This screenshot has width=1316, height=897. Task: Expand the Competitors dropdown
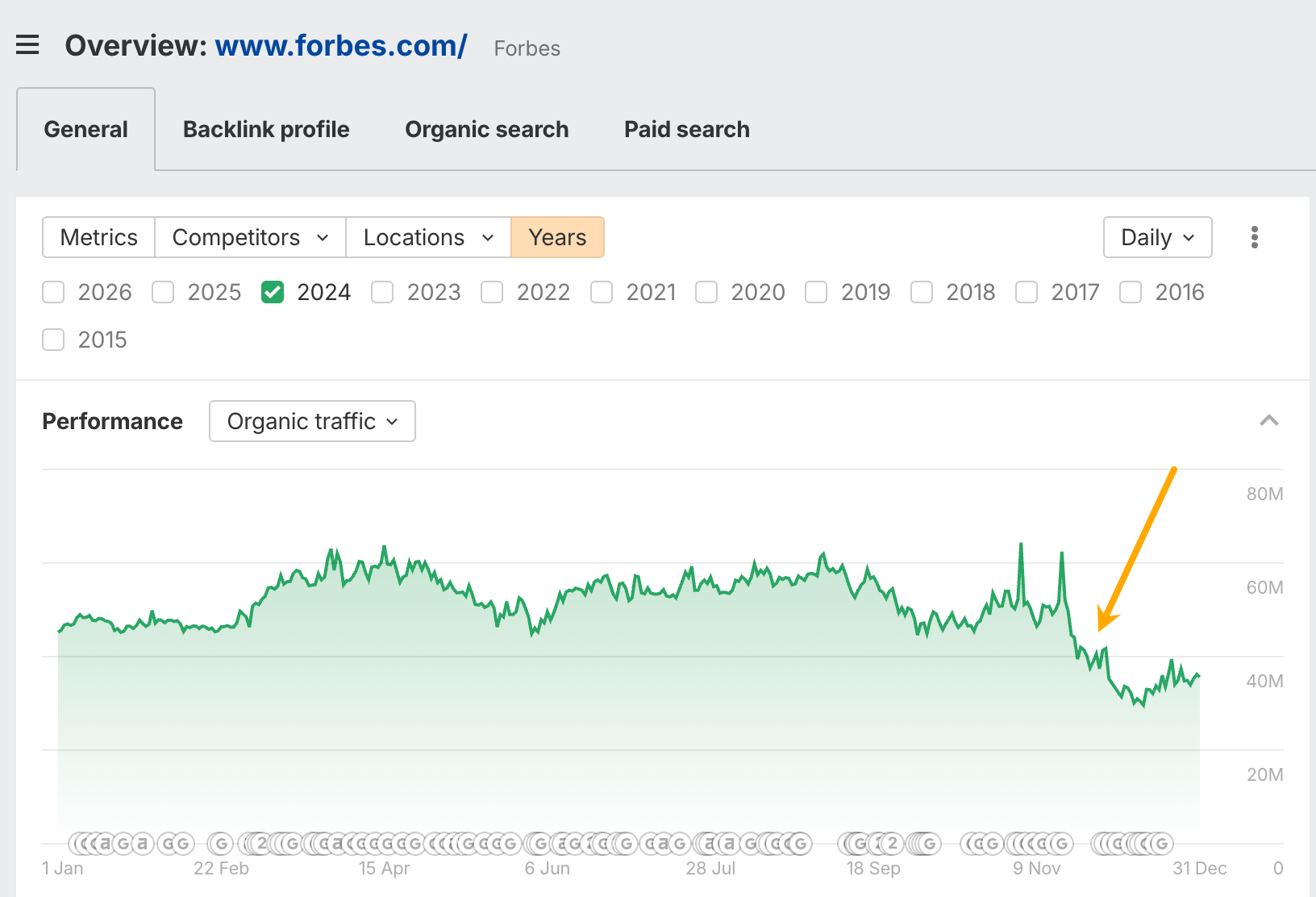coord(250,237)
